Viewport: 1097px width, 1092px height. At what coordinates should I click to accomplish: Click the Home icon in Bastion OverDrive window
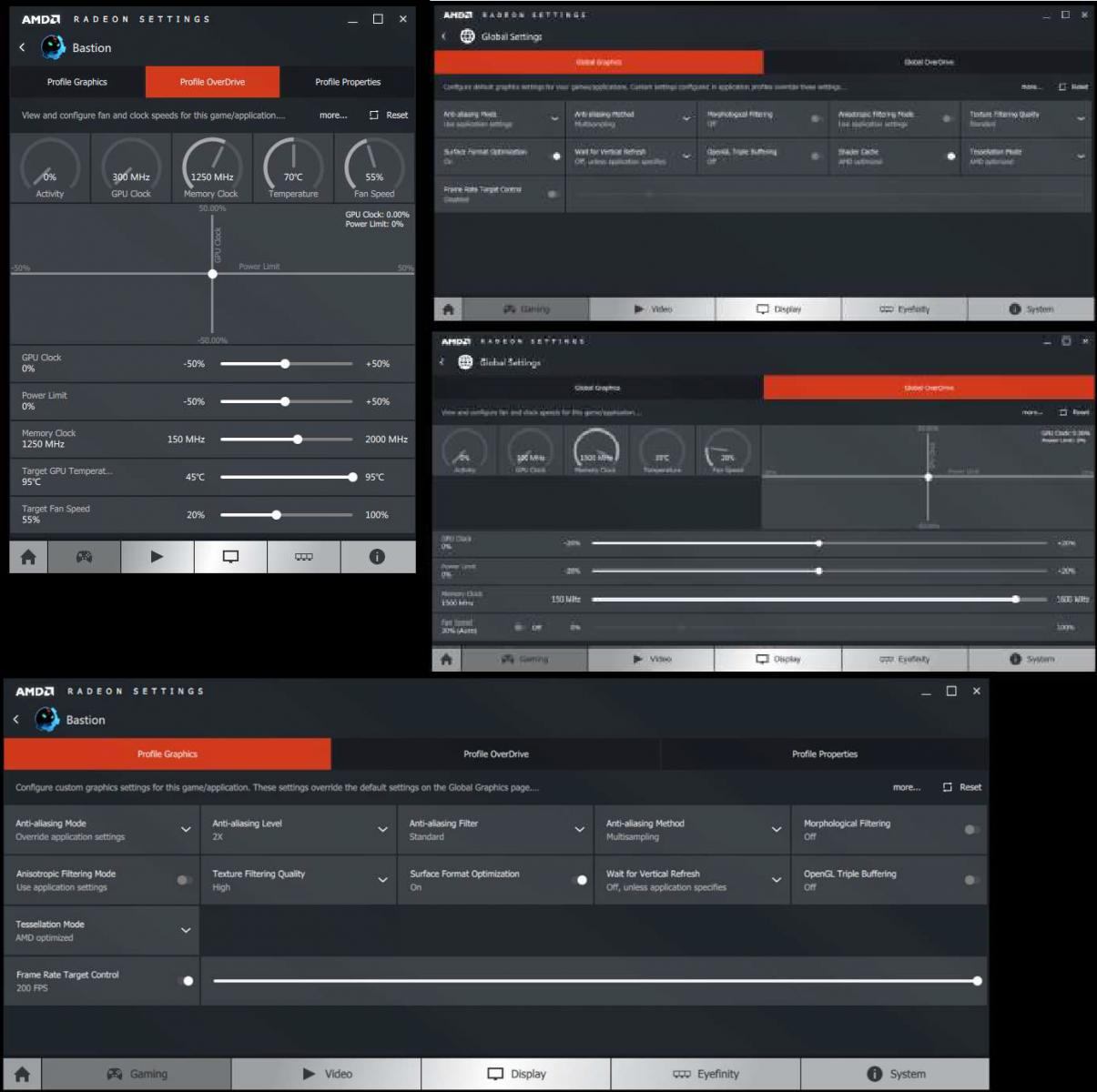(x=28, y=557)
